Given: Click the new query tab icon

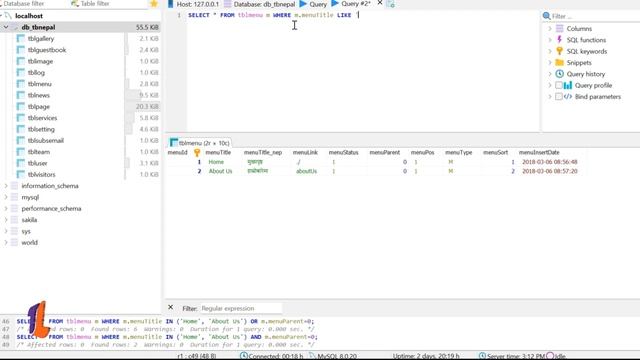Looking at the screenshot, I should (x=391, y=4).
